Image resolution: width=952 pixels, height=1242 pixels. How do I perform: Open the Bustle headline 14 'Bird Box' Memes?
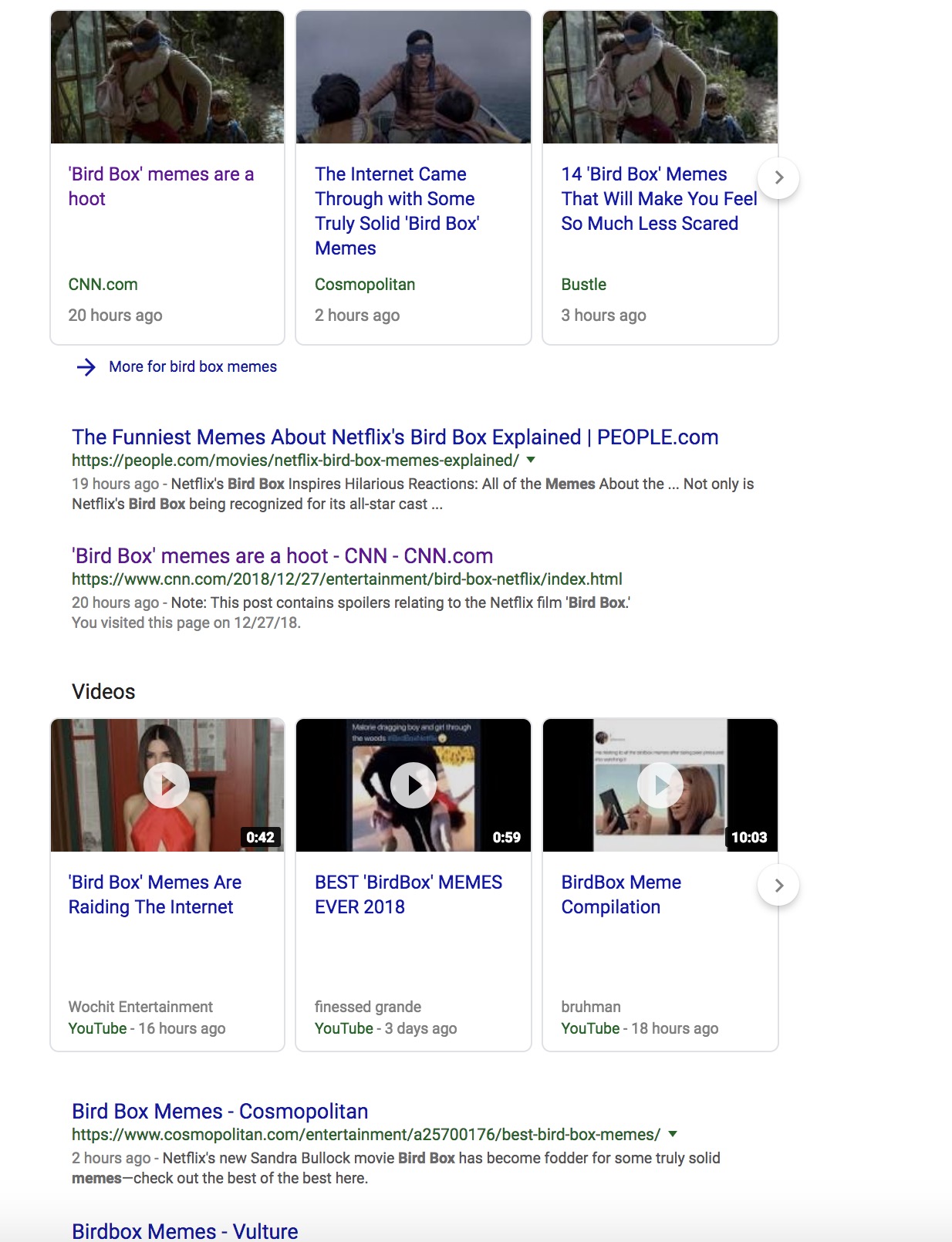tap(660, 199)
